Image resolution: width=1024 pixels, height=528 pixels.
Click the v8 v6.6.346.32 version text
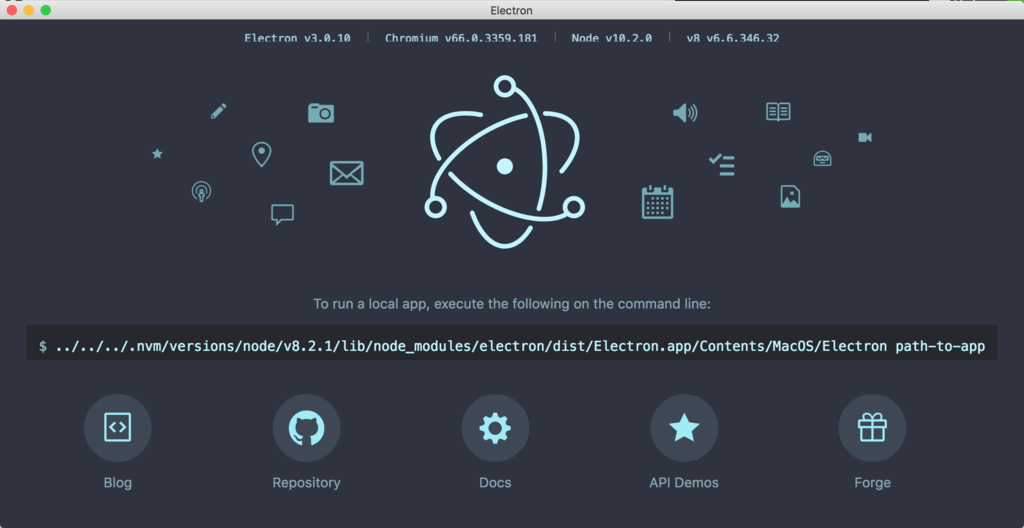pyautogui.click(x=733, y=38)
